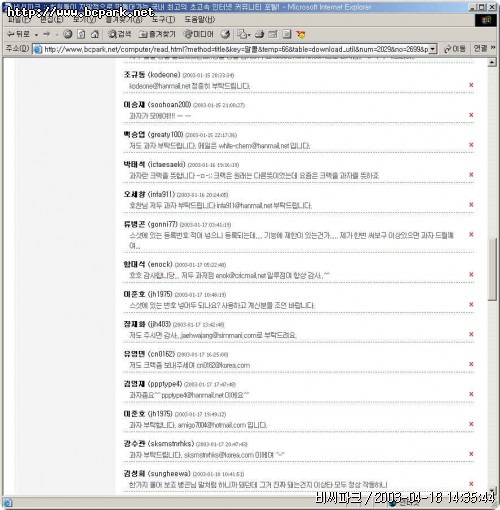This screenshot has height=510, width=500.
Task: Print the page
Action: tap(260, 34)
